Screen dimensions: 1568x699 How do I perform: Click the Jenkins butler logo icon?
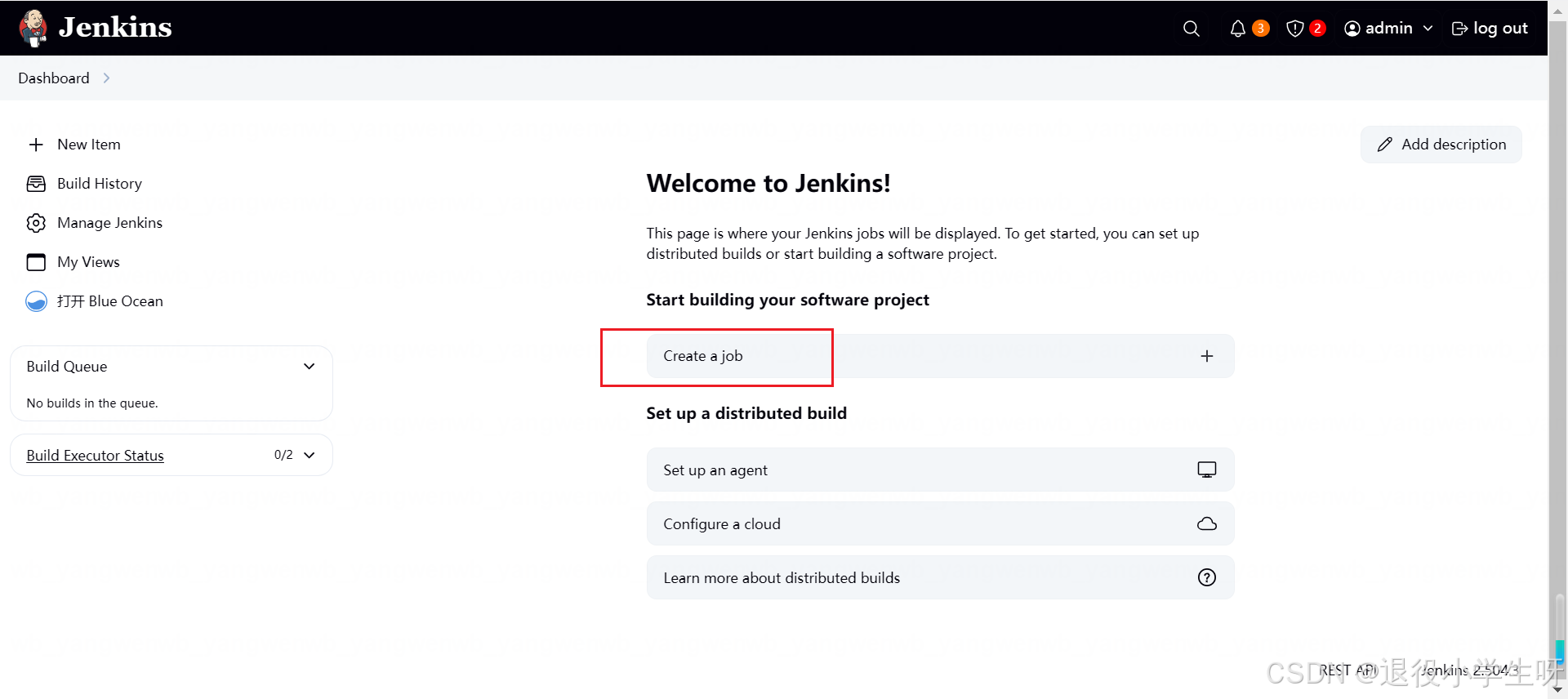(33, 29)
